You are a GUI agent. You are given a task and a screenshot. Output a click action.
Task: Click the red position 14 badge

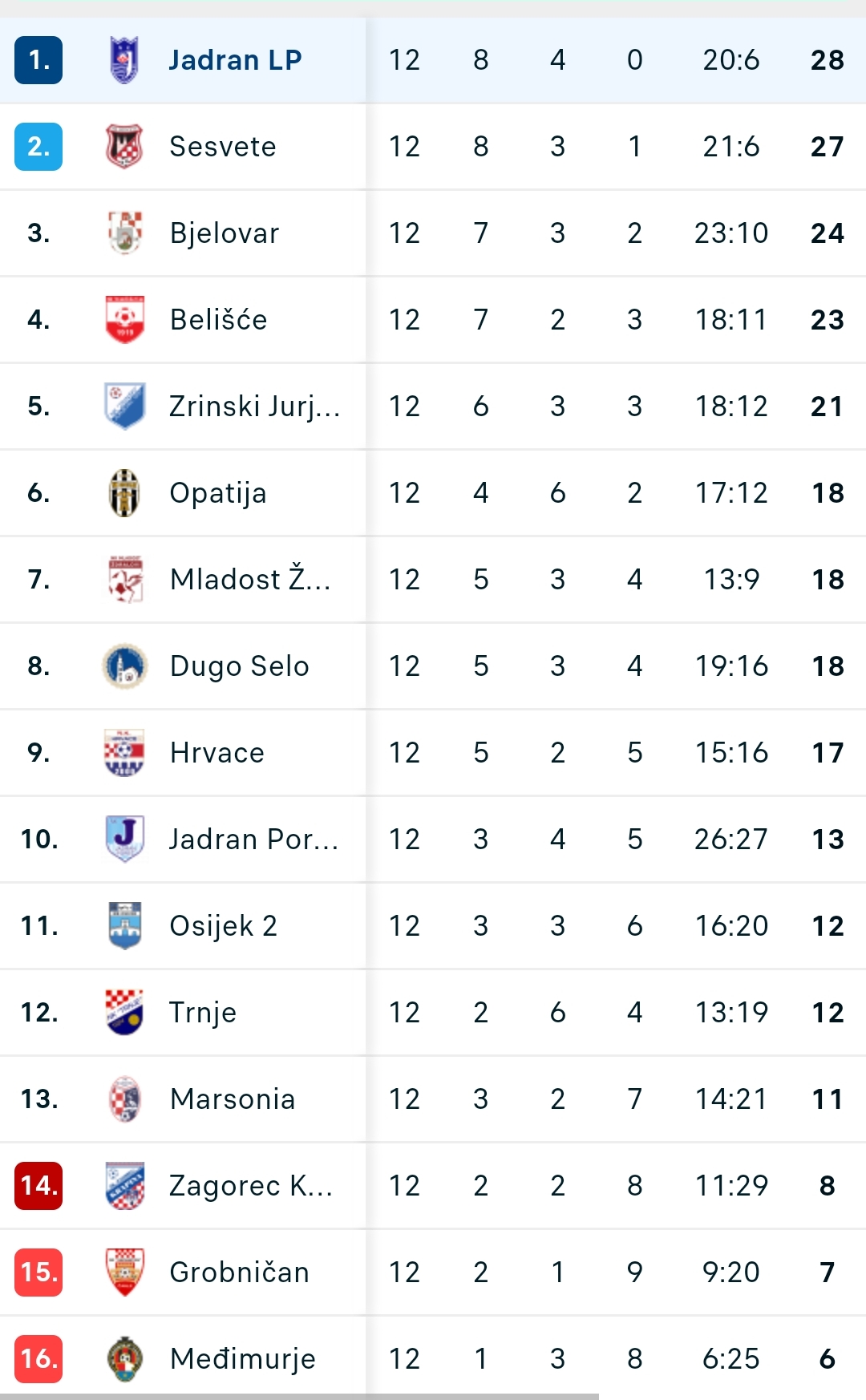38,1186
